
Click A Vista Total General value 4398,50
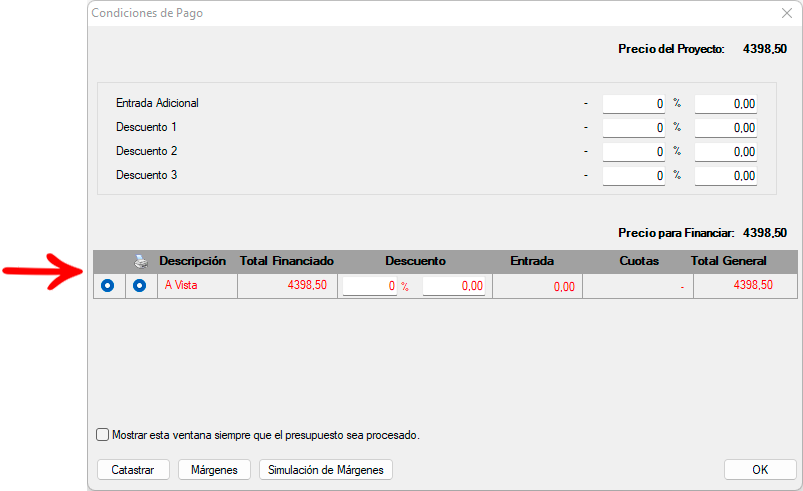click(753, 285)
